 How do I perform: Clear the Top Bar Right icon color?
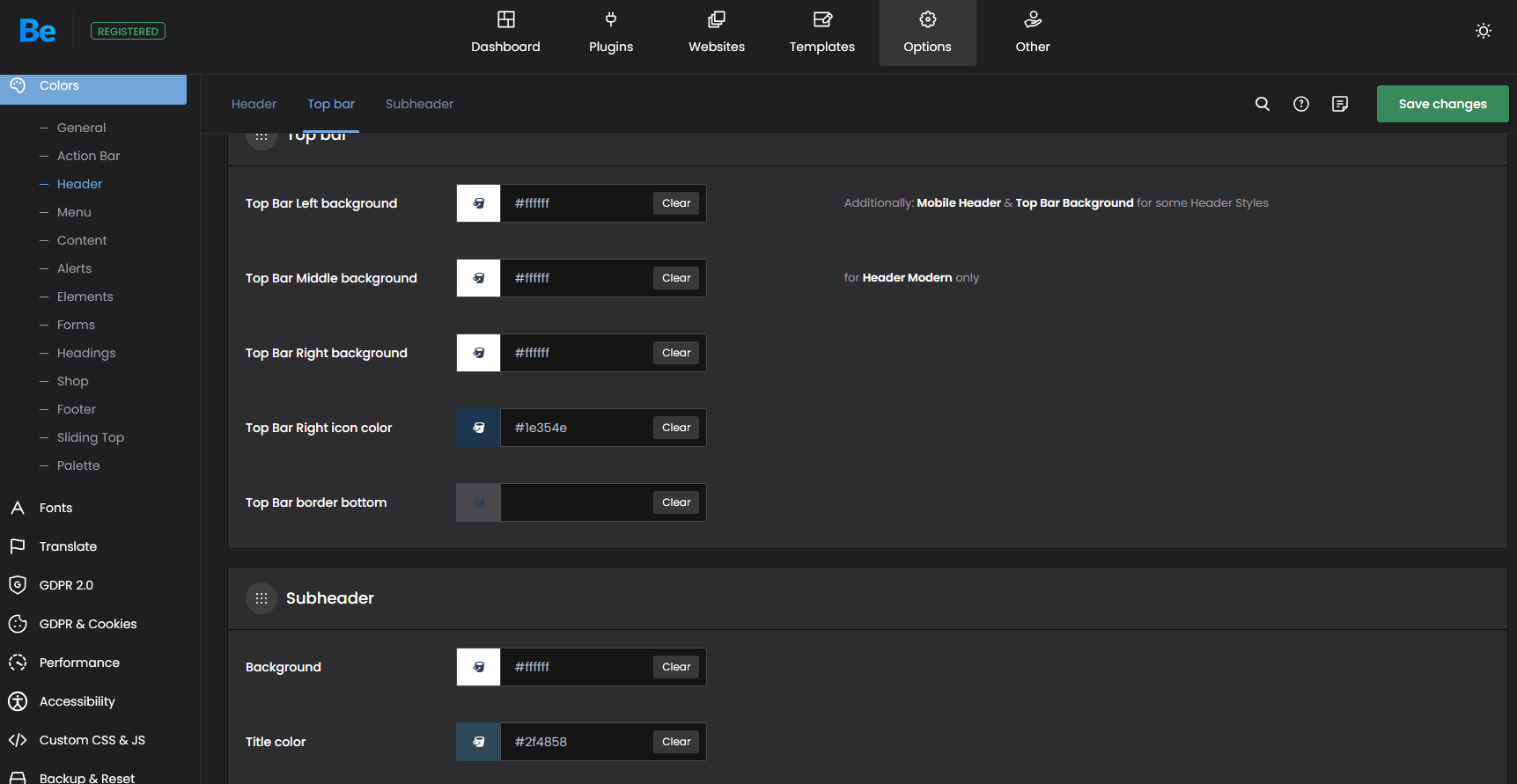click(x=675, y=428)
